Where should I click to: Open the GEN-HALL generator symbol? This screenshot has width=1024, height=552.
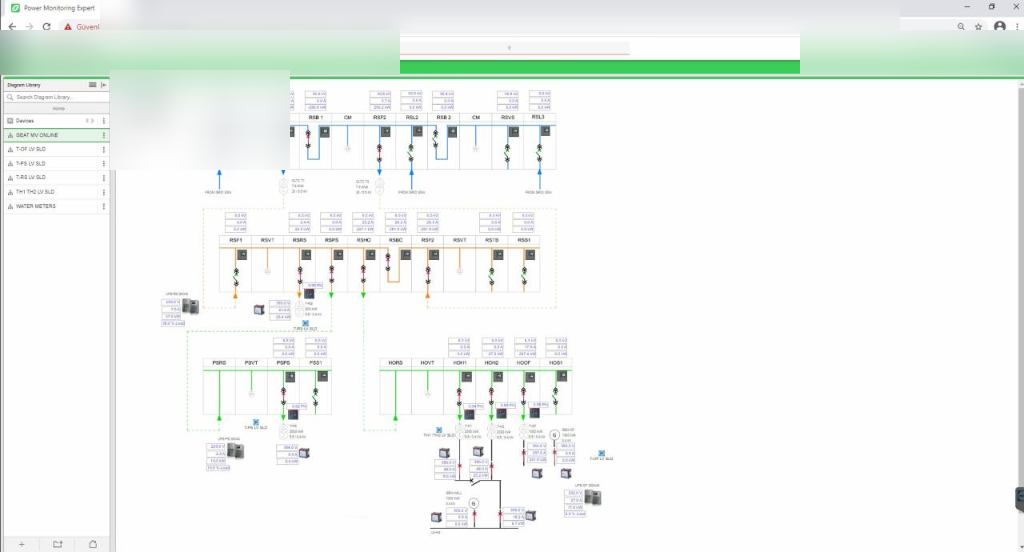pyautogui.click(x=473, y=503)
